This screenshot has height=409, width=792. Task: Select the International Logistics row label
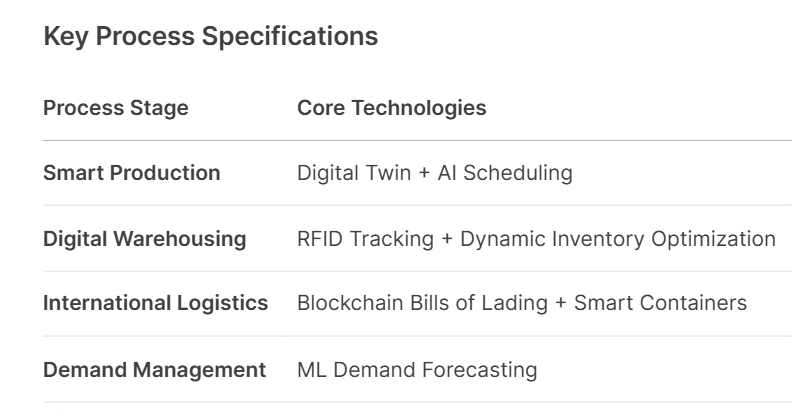(x=155, y=304)
